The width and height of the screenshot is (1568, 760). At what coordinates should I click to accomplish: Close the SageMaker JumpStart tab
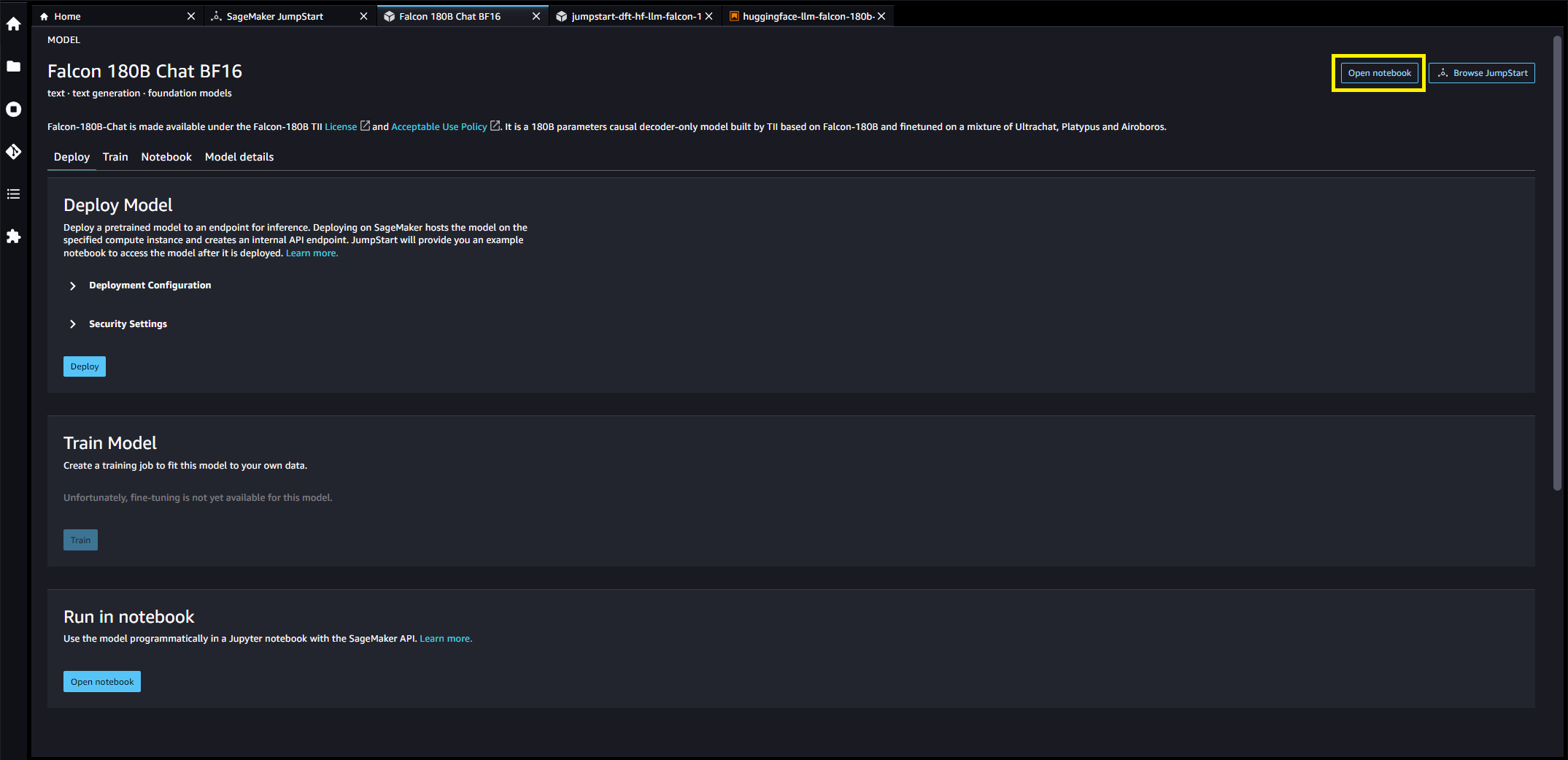pos(363,16)
